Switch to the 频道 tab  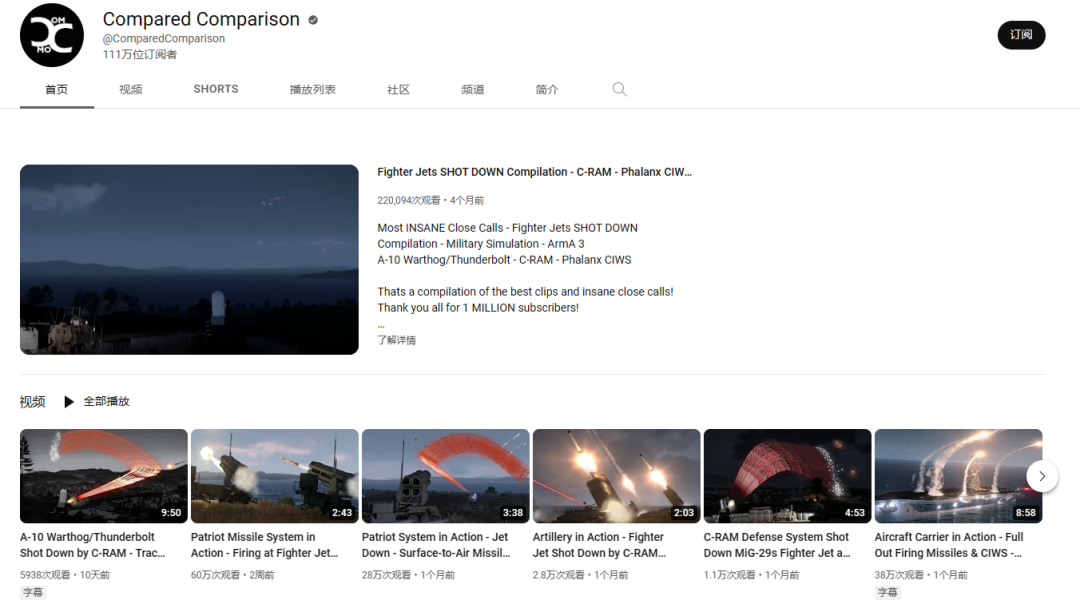(472, 89)
